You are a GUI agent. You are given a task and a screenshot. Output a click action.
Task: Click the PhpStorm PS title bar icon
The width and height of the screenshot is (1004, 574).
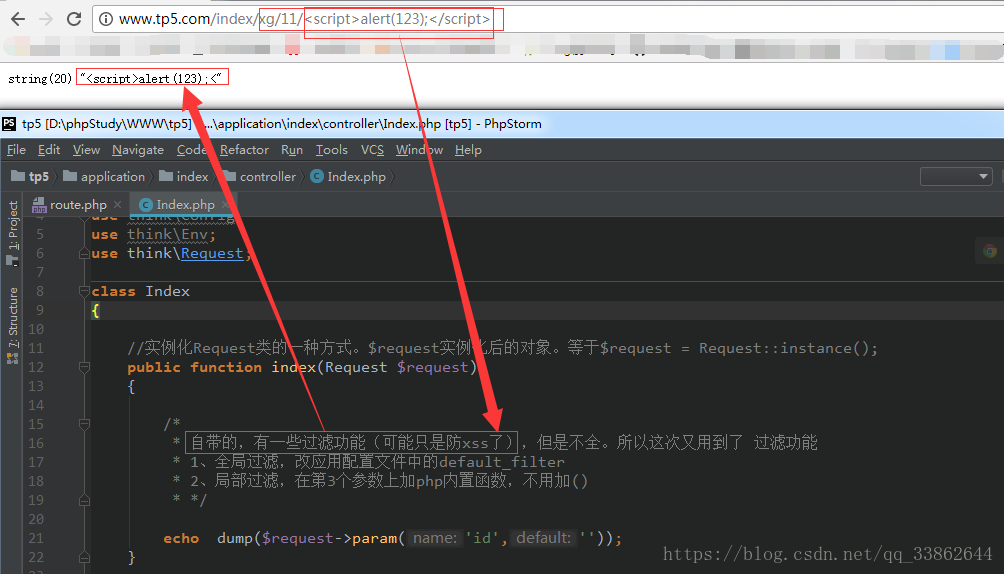(x=9, y=124)
